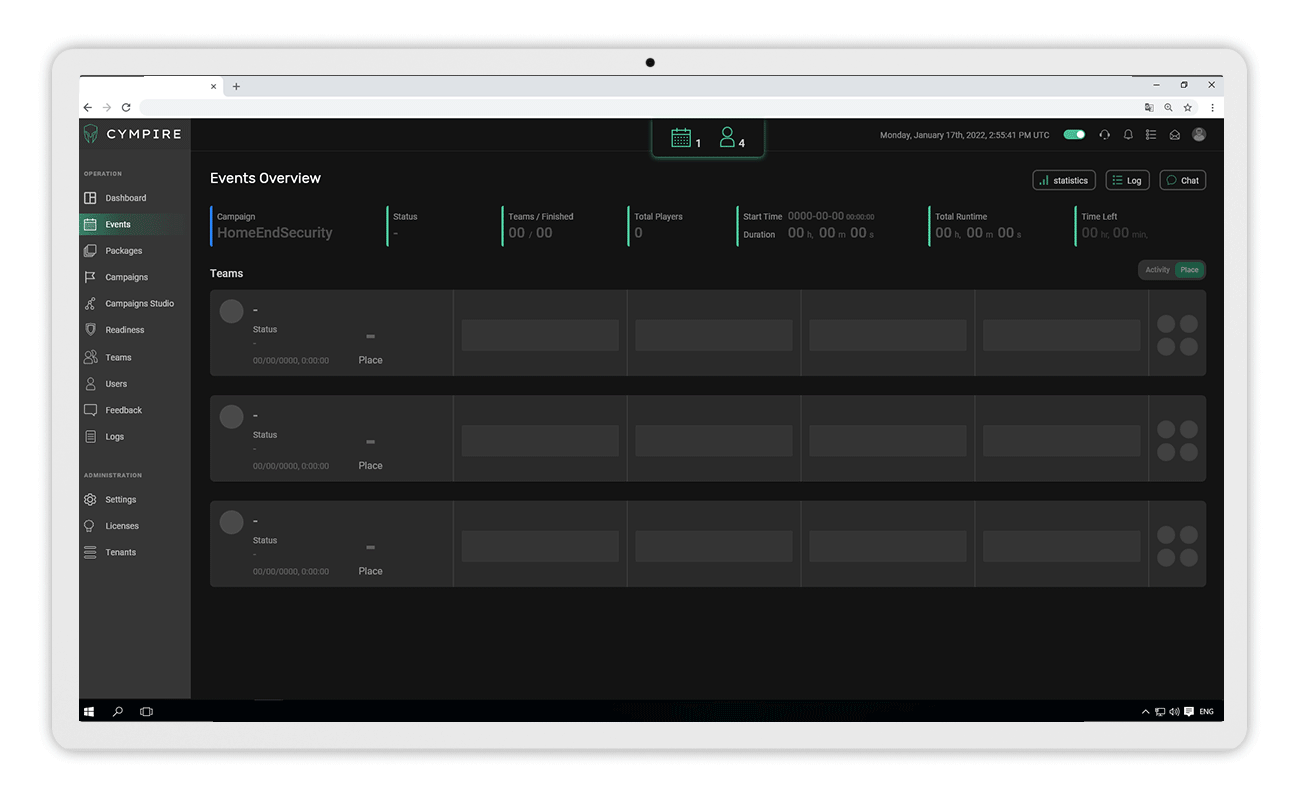
Task: Toggle the green switch in the header
Action: [1074, 134]
